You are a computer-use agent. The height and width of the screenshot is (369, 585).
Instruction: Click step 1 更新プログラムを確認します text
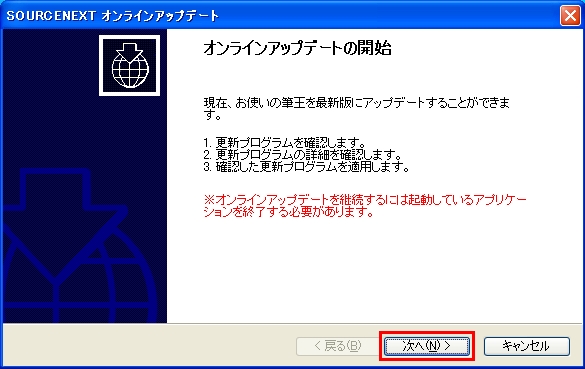(x=285, y=143)
